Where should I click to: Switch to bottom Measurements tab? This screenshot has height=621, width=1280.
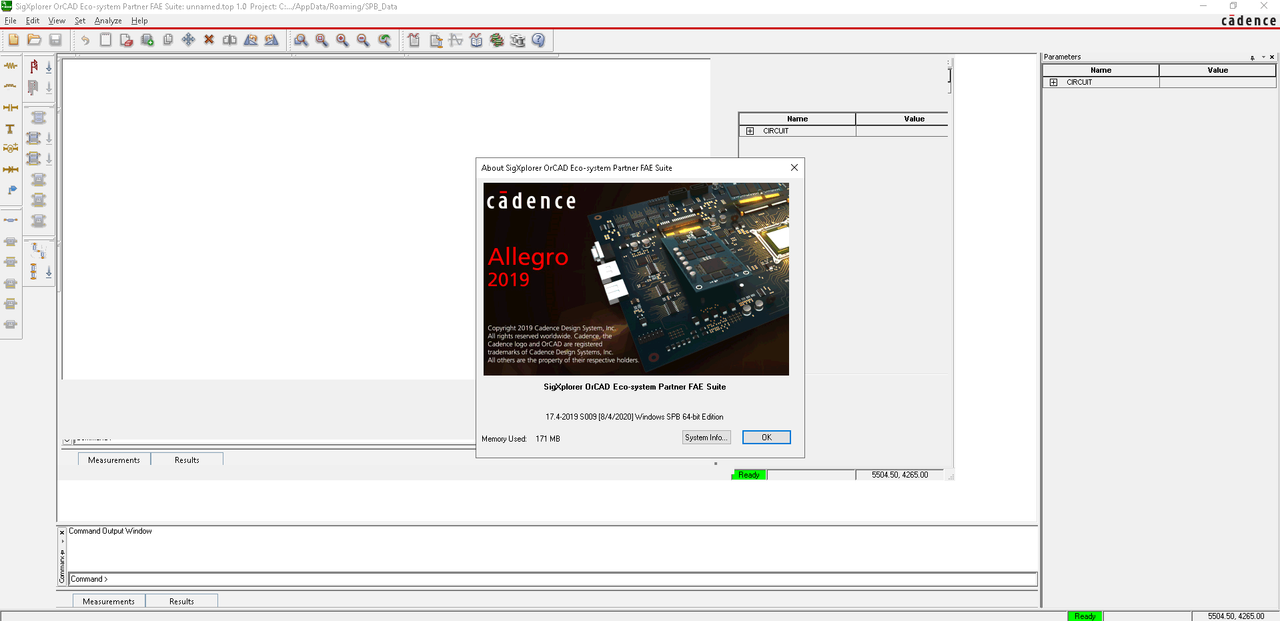point(108,601)
